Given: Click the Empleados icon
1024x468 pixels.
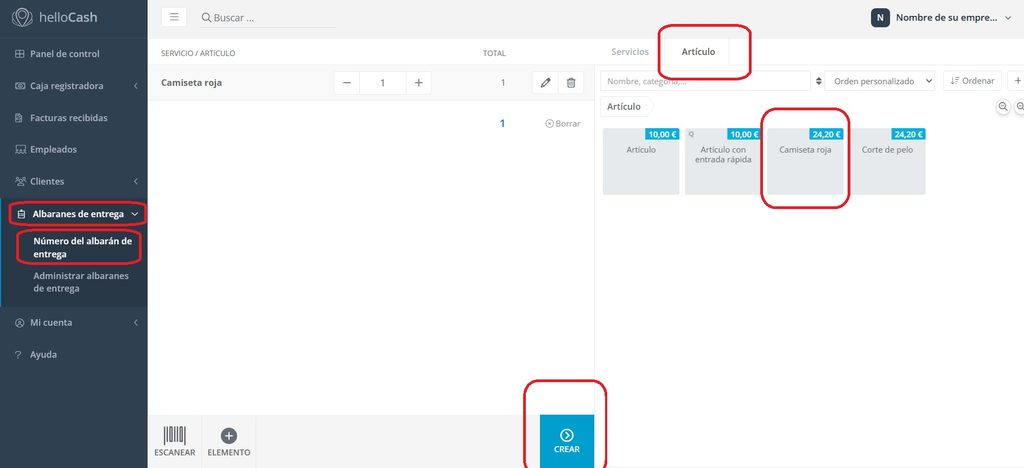Looking at the screenshot, I should pos(20,149).
